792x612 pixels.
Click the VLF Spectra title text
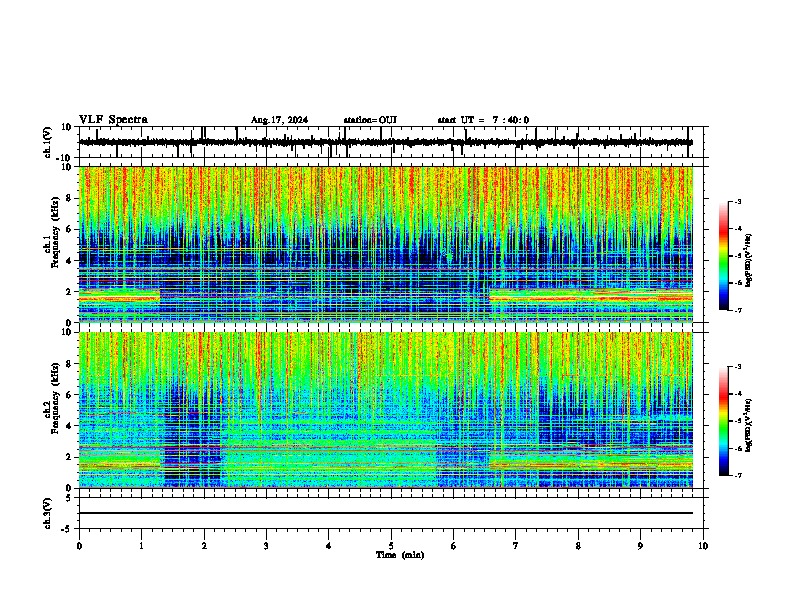click(x=113, y=120)
